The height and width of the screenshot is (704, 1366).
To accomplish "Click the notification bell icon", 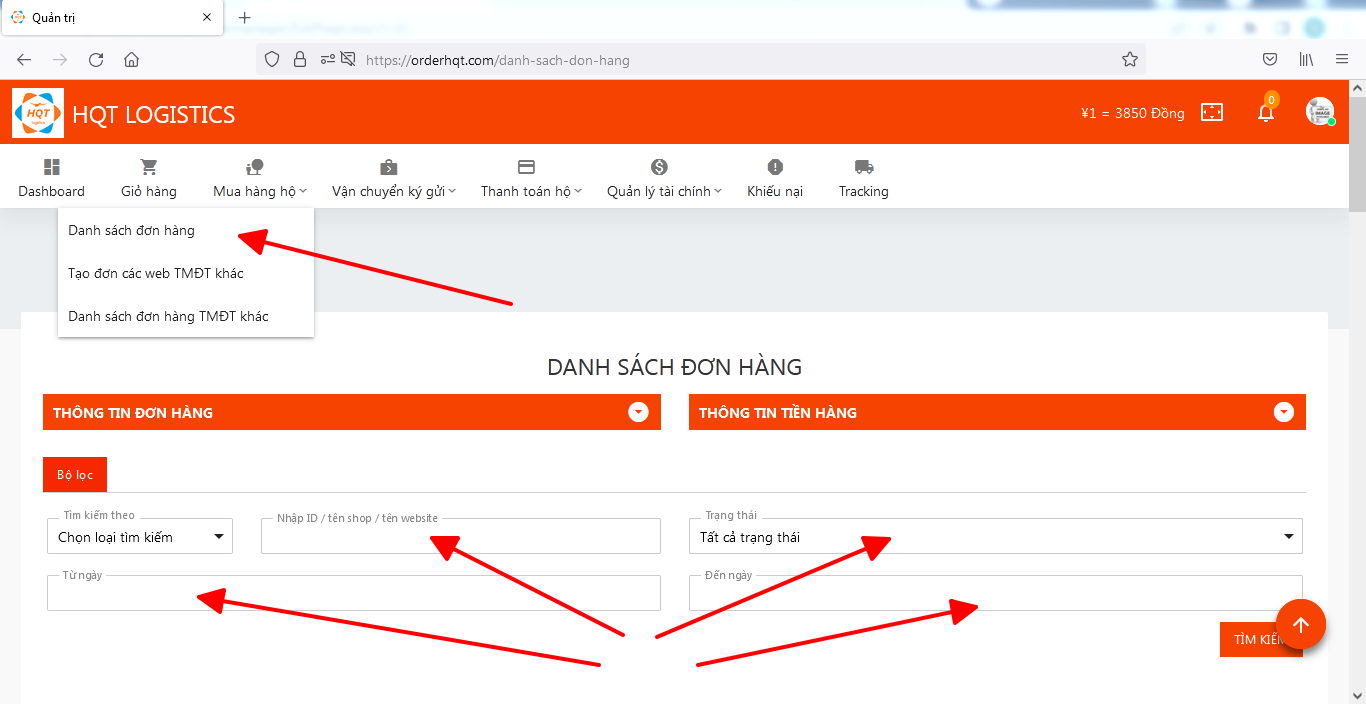I will (x=1266, y=113).
